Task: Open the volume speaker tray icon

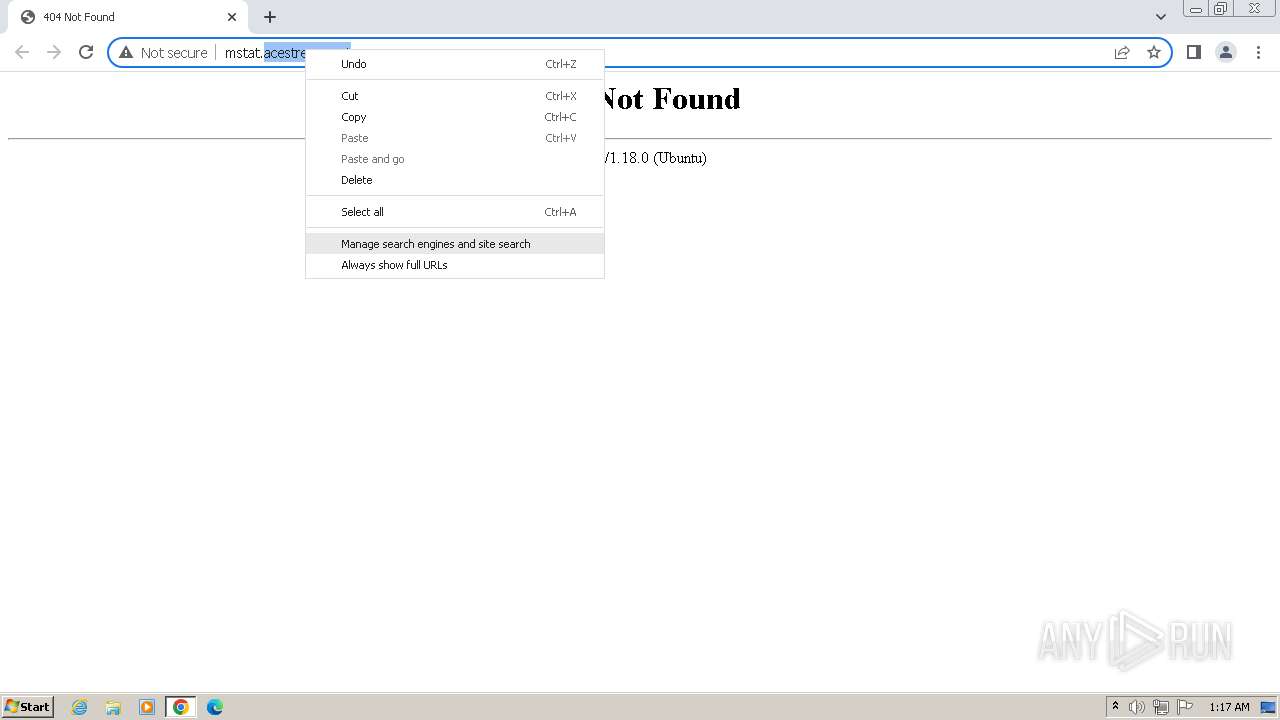Action: [1137, 707]
